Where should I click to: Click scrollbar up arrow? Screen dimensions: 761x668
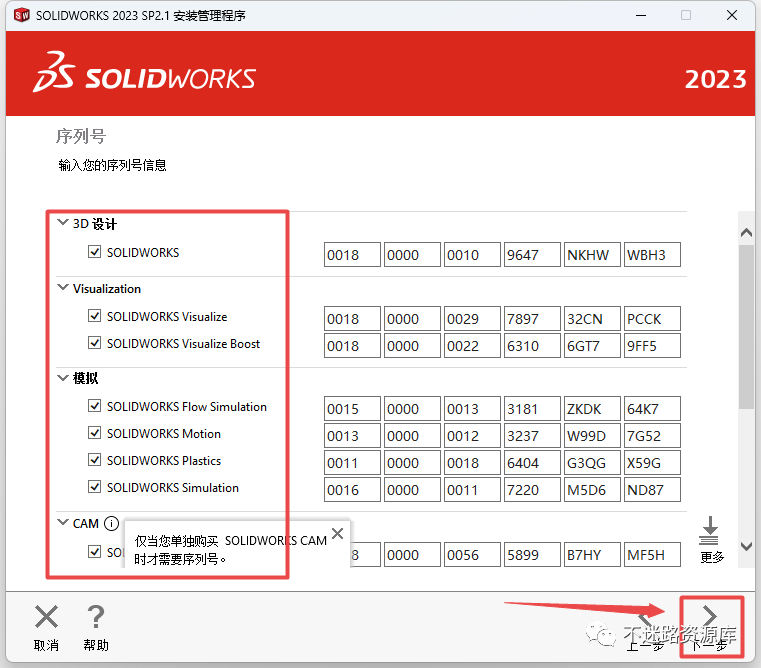coord(746,233)
